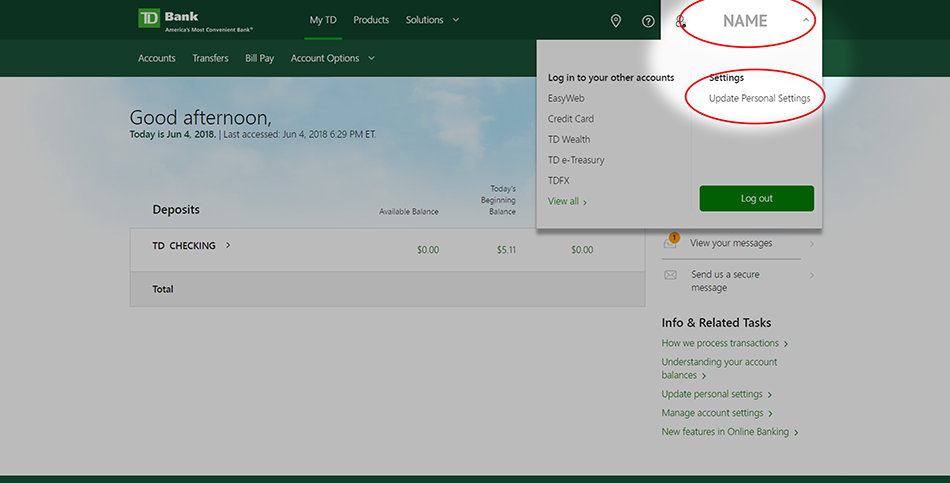Open Understanding your account balances link
The height and width of the screenshot is (483, 950).
click(719, 368)
